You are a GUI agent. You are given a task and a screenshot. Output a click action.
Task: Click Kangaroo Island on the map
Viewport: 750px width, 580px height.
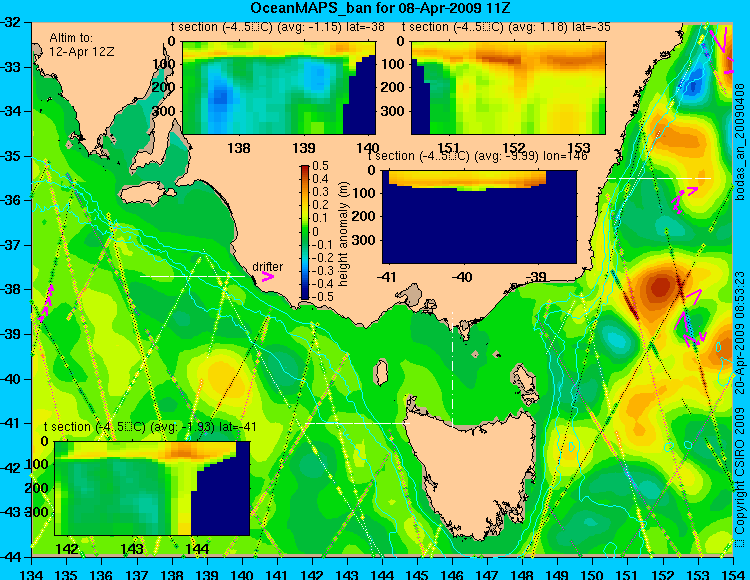[146, 194]
